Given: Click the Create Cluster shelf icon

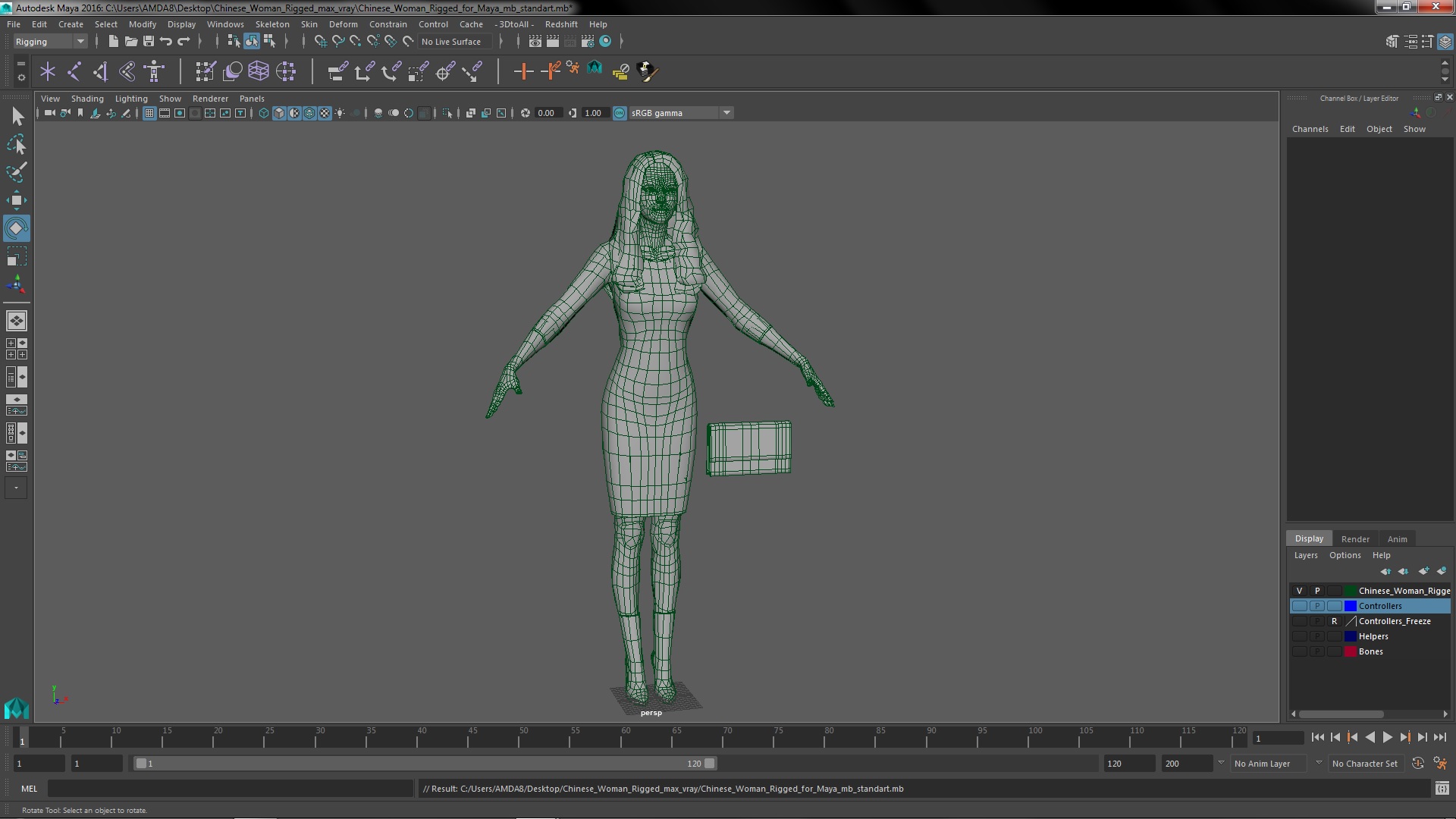Looking at the screenshot, I should (x=285, y=71).
